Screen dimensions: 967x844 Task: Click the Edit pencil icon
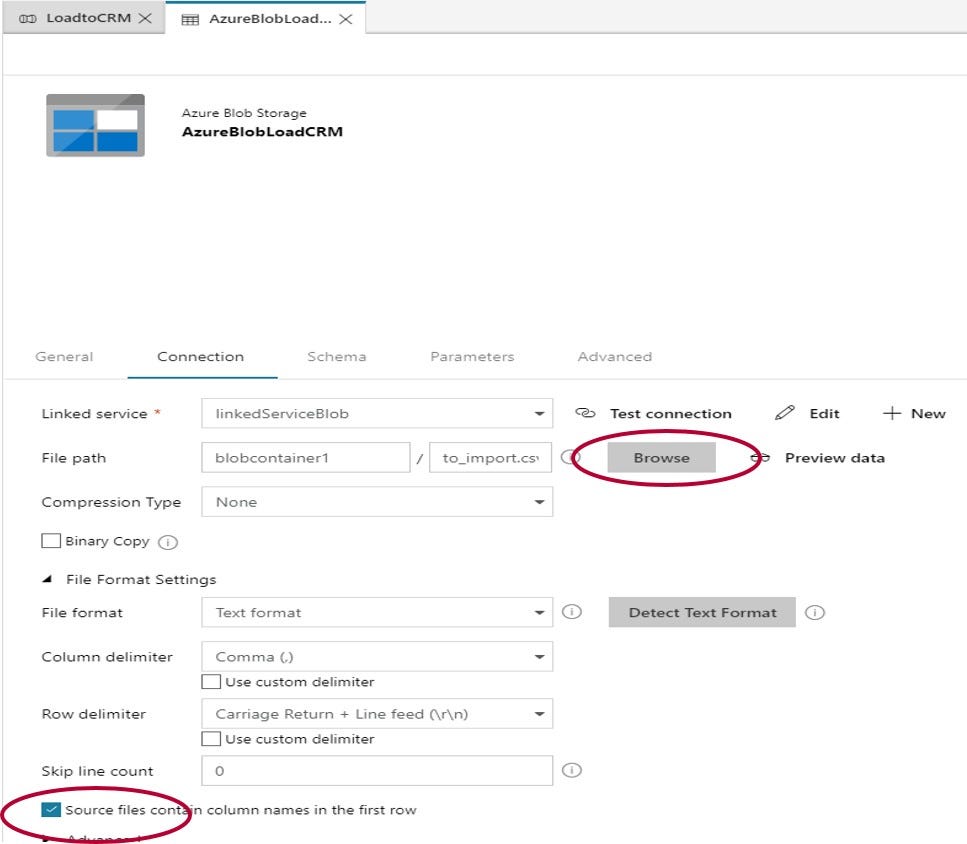click(x=784, y=413)
